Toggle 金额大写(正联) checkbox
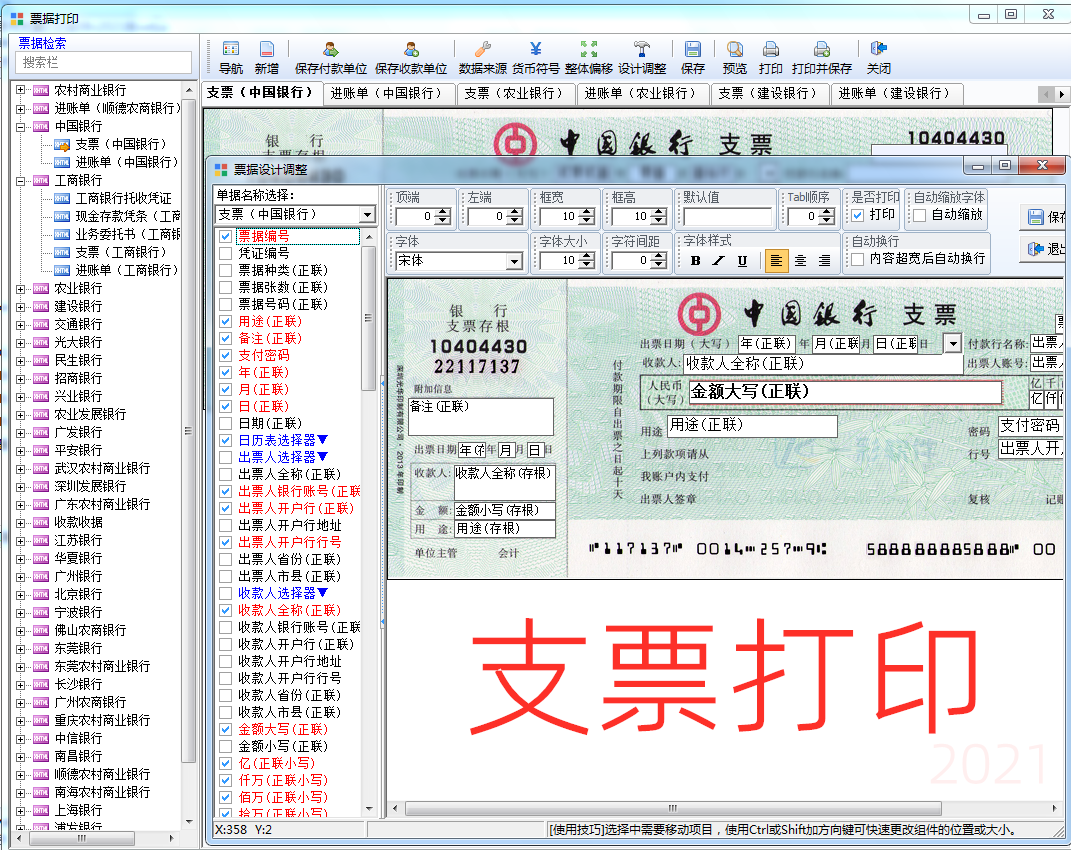1071x850 pixels. point(225,730)
